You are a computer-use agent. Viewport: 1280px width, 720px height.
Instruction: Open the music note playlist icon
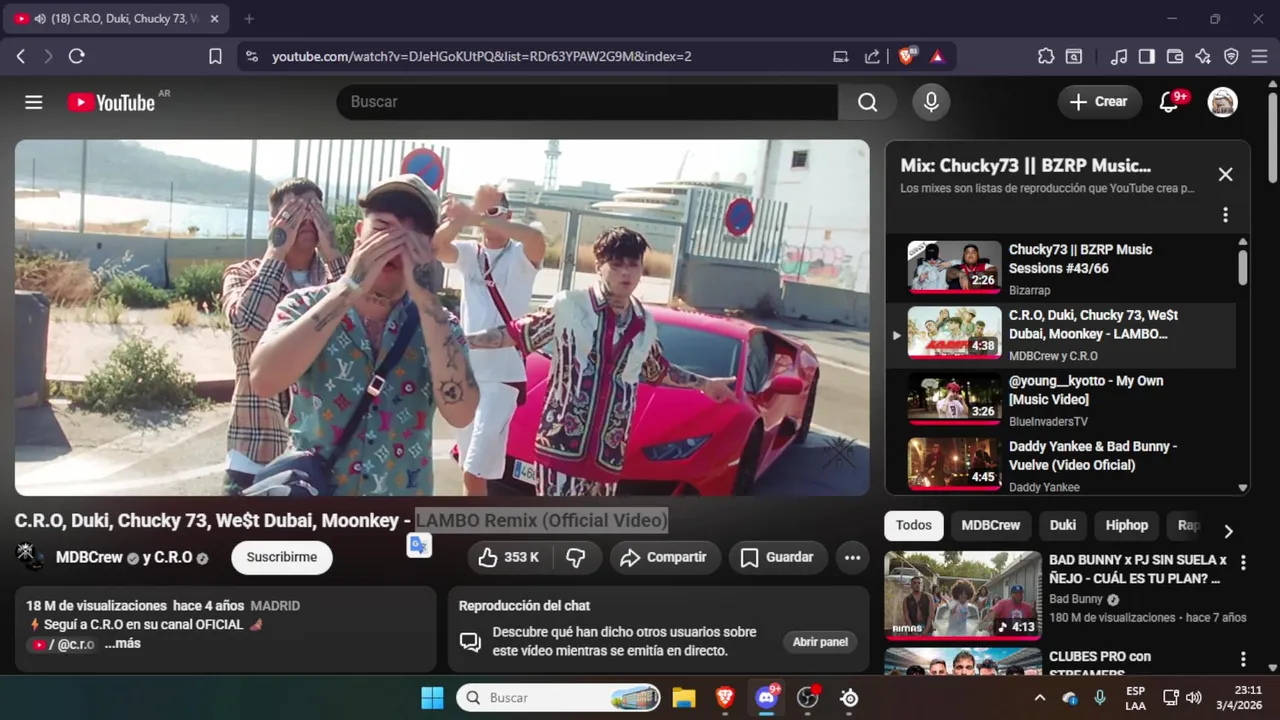point(1120,57)
